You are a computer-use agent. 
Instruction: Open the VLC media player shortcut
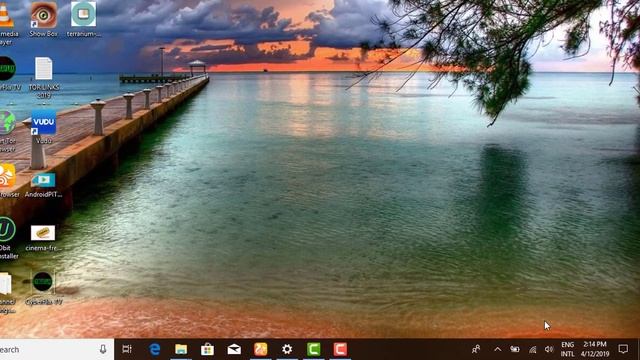[7, 22]
